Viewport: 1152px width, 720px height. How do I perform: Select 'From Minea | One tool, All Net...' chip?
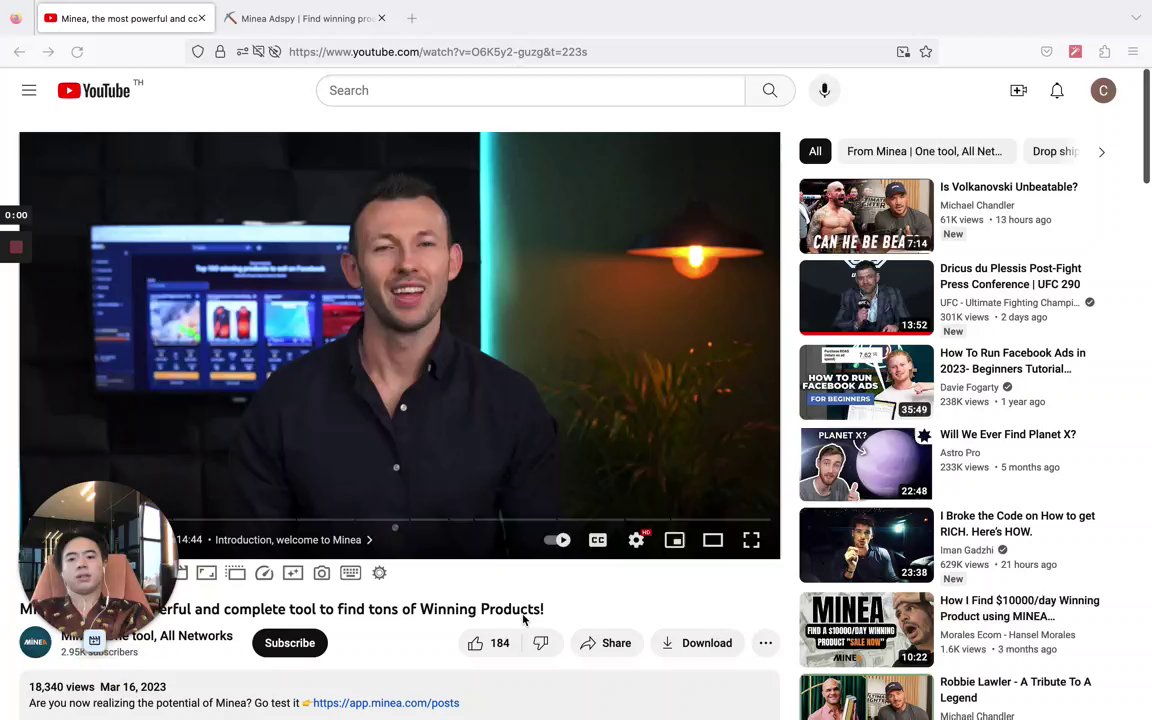[x=924, y=151]
